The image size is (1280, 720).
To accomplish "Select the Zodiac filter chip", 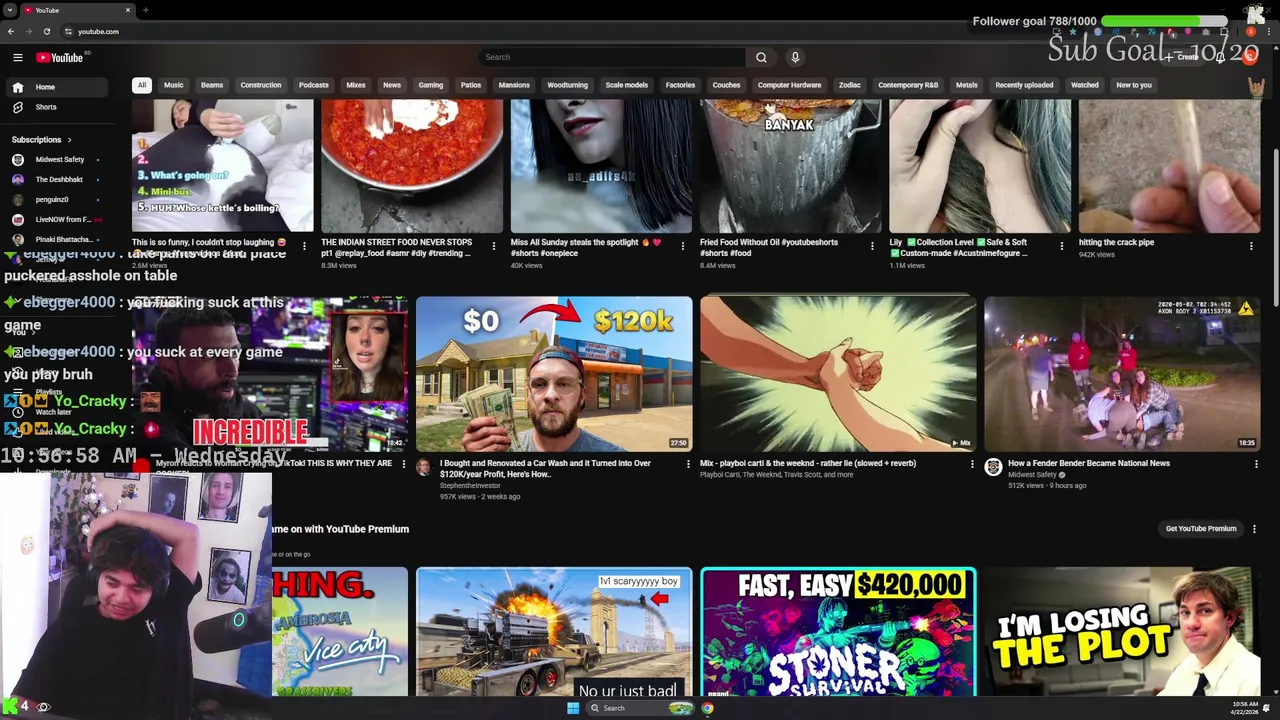I will (x=850, y=85).
